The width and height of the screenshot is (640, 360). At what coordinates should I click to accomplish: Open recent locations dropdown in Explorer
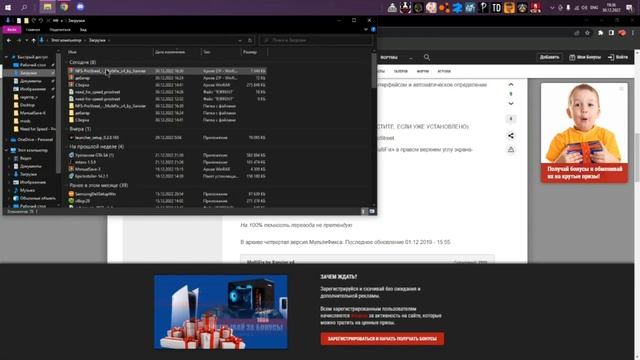pyautogui.click(x=27, y=40)
